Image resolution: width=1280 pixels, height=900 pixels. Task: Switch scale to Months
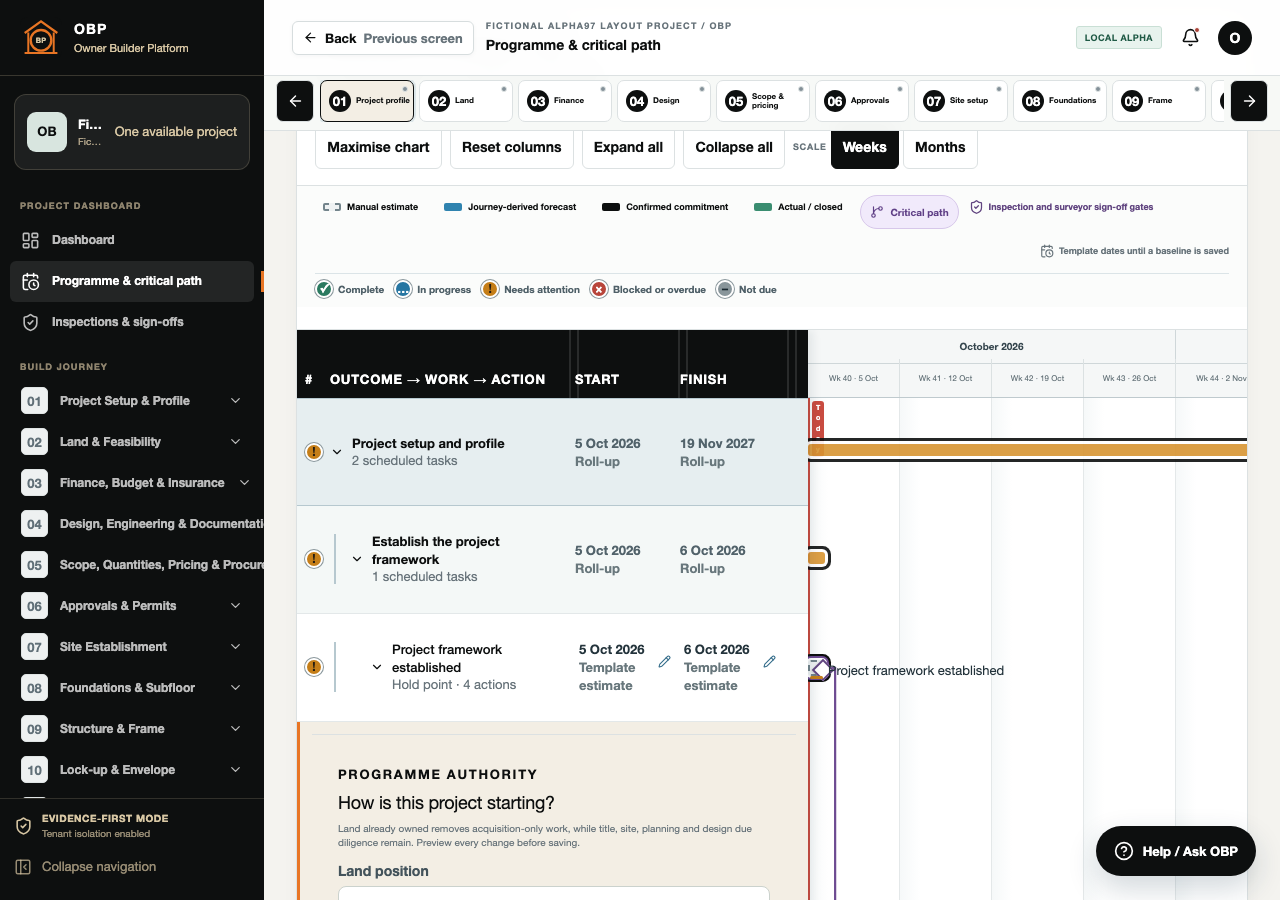coord(940,147)
